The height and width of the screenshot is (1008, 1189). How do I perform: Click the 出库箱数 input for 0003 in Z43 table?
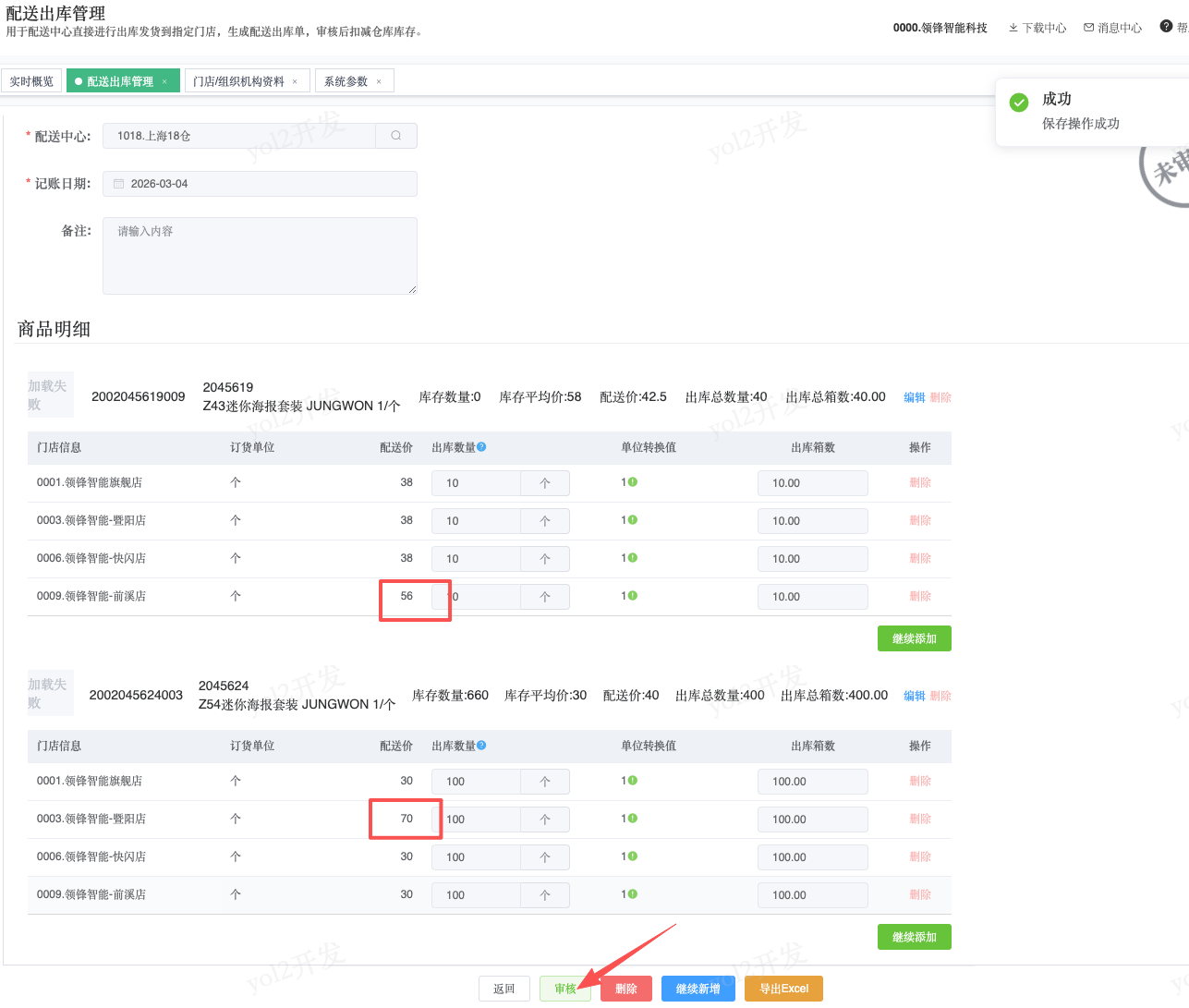(x=813, y=521)
